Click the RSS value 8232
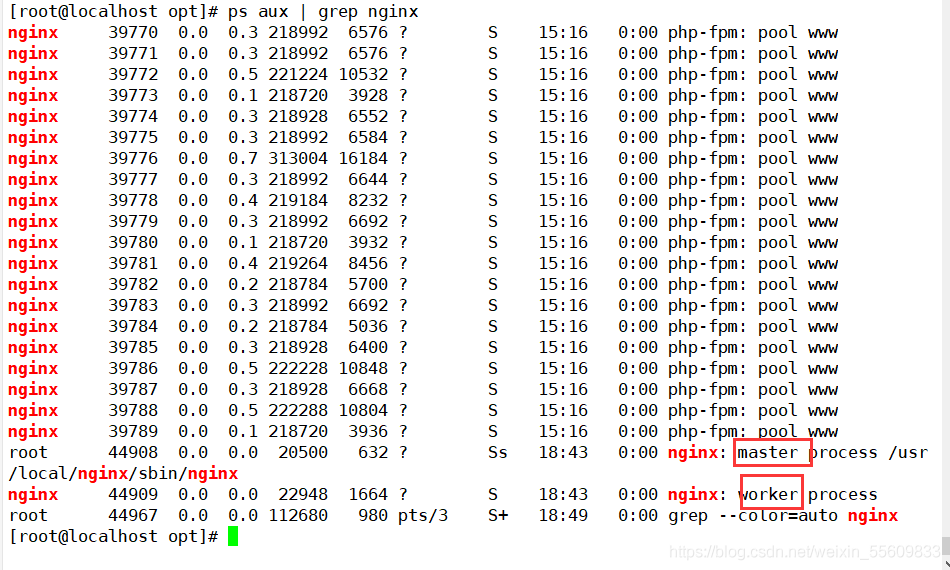This screenshot has width=950, height=570. click(x=368, y=200)
